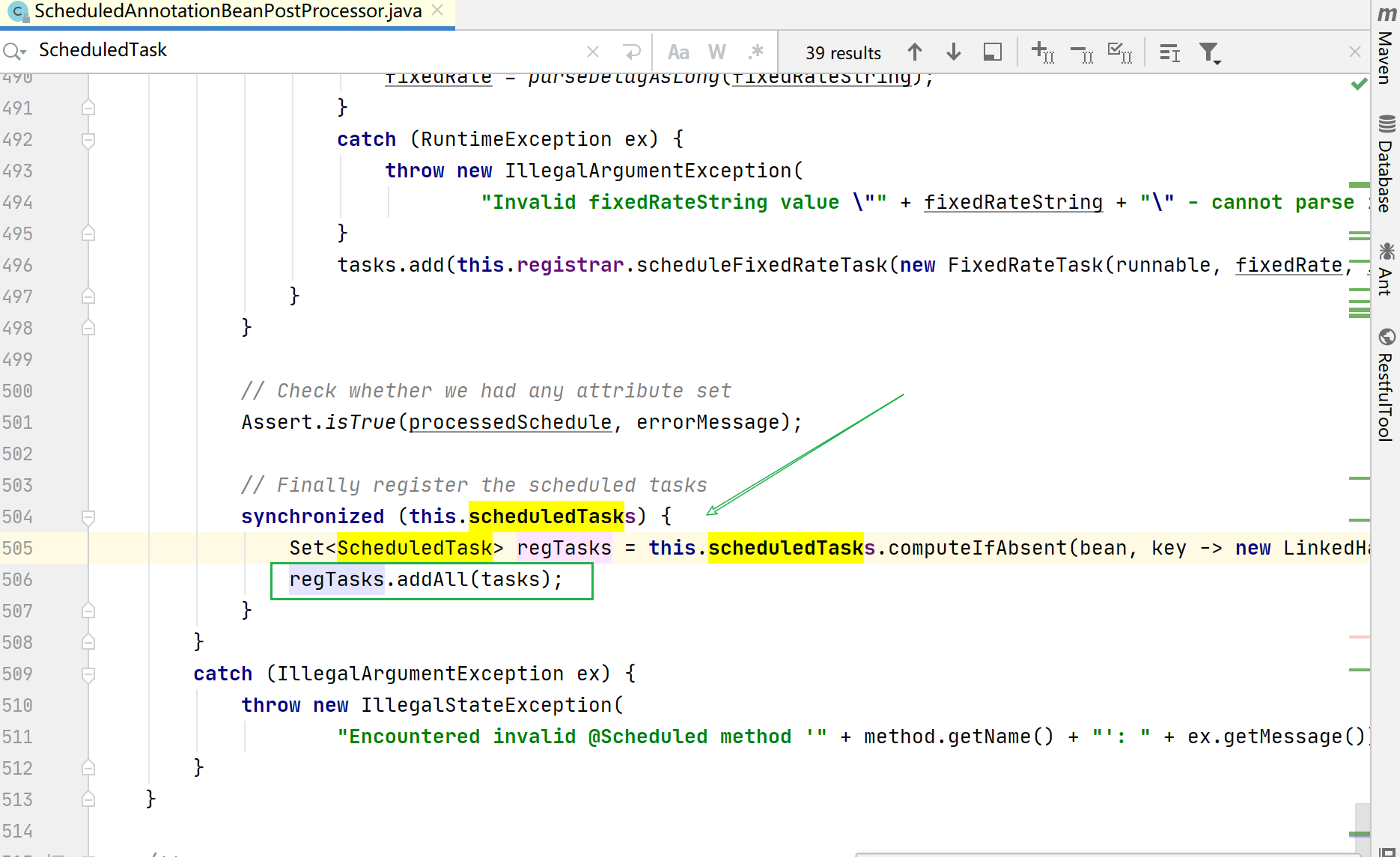The width and height of the screenshot is (1400, 857).
Task: Open results in Find tool window
Action: [x=993, y=52]
